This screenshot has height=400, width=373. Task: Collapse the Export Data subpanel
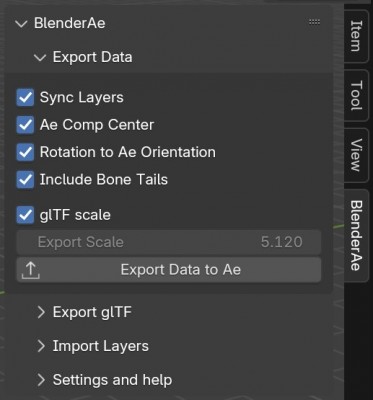click(40, 58)
